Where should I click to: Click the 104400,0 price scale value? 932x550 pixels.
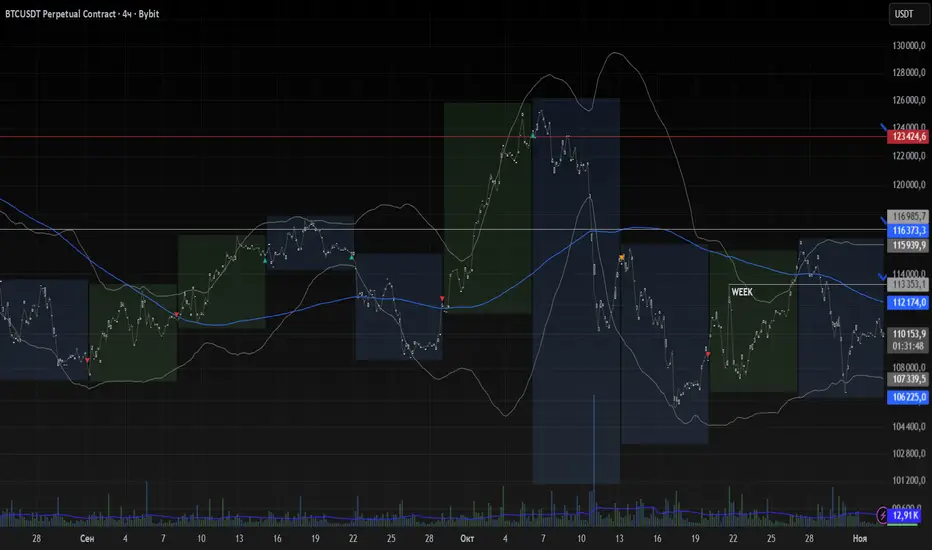[909, 426]
